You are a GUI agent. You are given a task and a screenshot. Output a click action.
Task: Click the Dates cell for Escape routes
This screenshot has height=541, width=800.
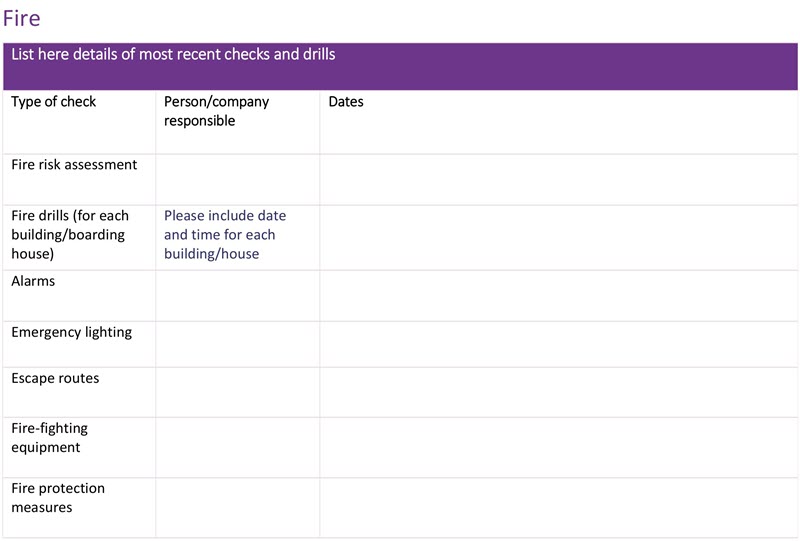[x=558, y=391]
